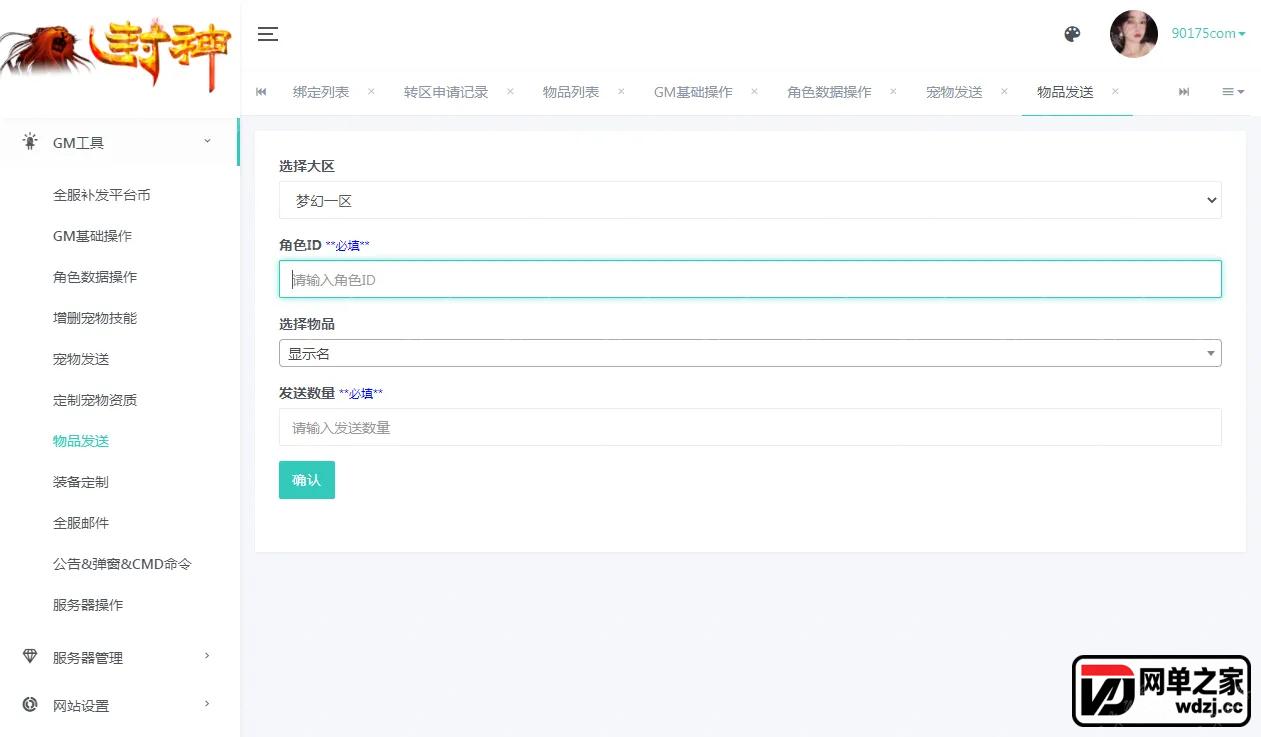Open 服务器操作 in the sidebar
This screenshot has height=737, width=1261.
(88, 605)
